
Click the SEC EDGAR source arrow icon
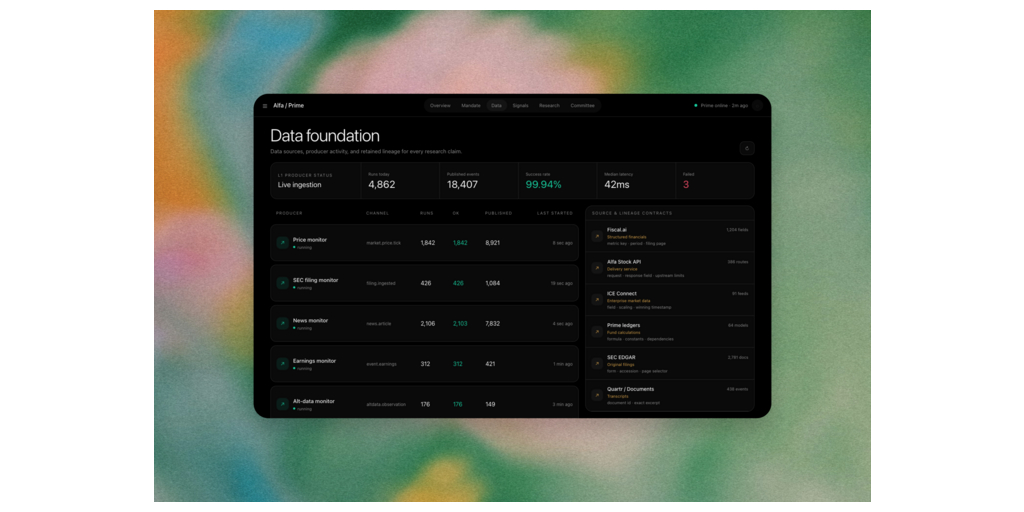coord(597,364)
